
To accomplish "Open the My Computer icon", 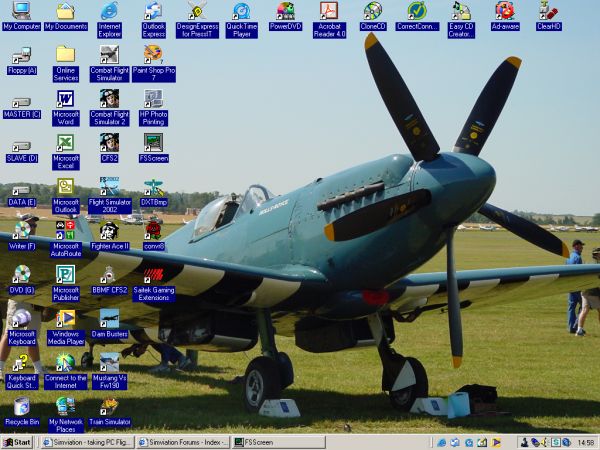I will coord(21,11).
